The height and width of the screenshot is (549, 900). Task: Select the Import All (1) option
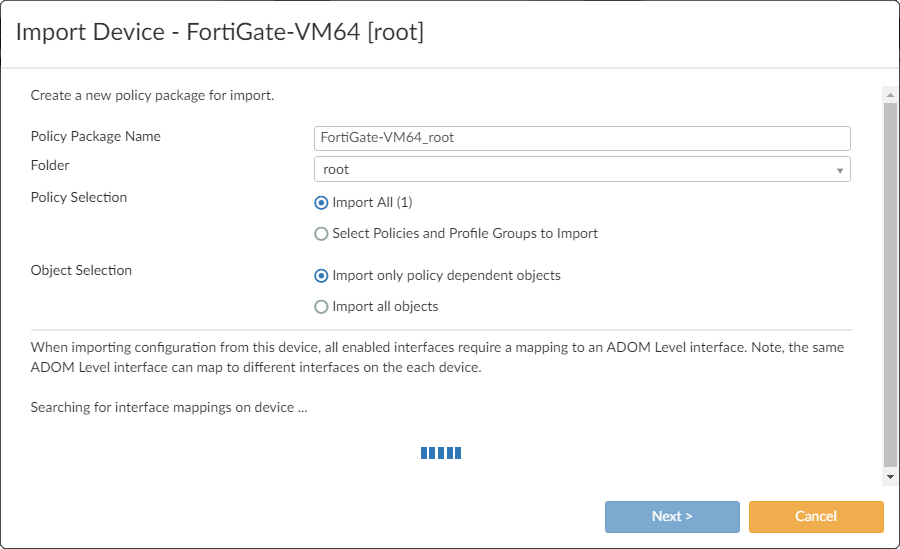[321, 203]
